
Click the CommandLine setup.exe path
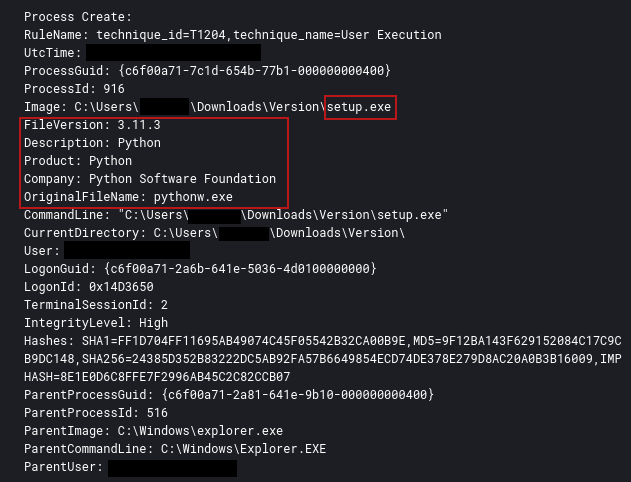point(283,215)
